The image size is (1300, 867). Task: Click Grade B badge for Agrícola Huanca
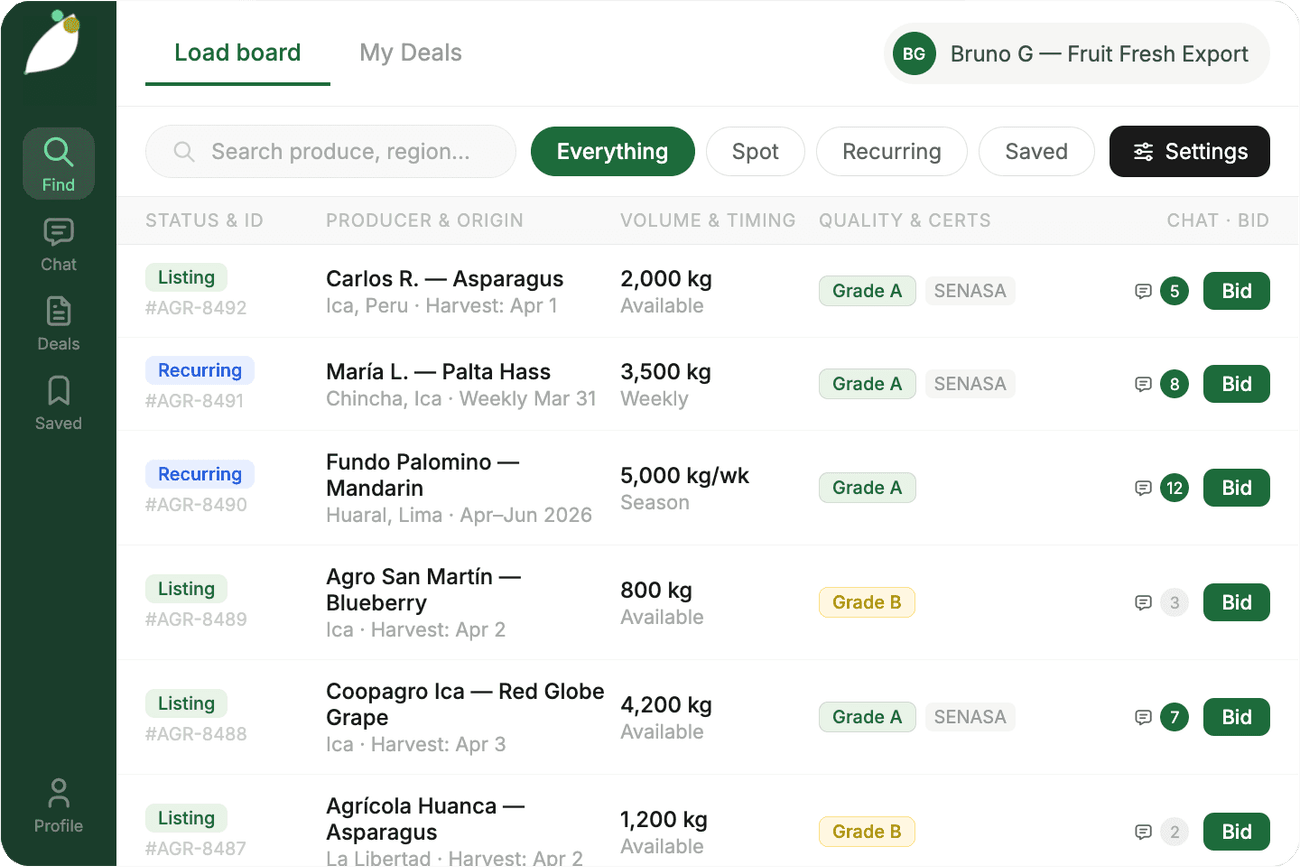coord(867,832)
